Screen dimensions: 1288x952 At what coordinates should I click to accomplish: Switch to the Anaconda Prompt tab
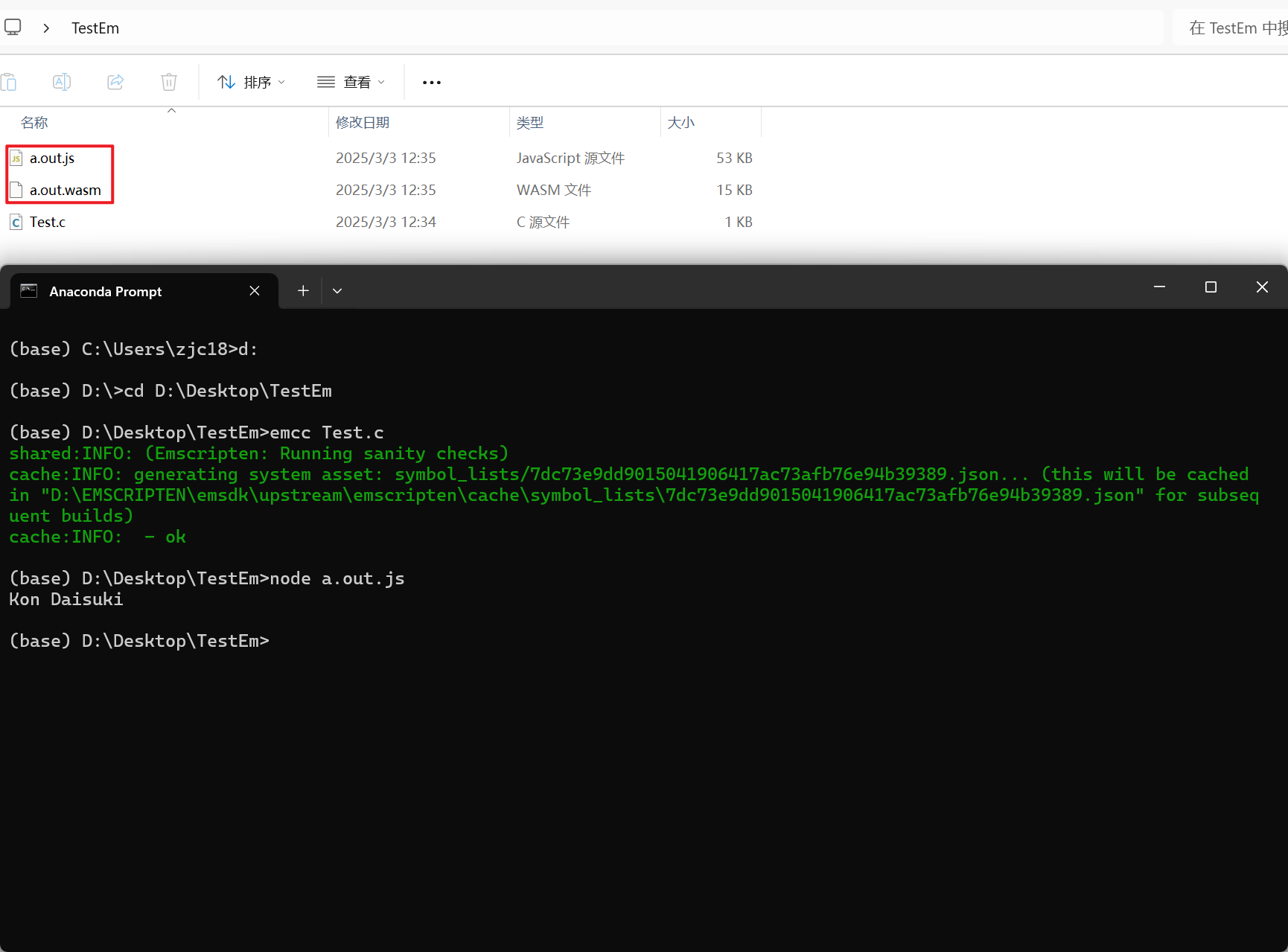click(x=105, y=292)
